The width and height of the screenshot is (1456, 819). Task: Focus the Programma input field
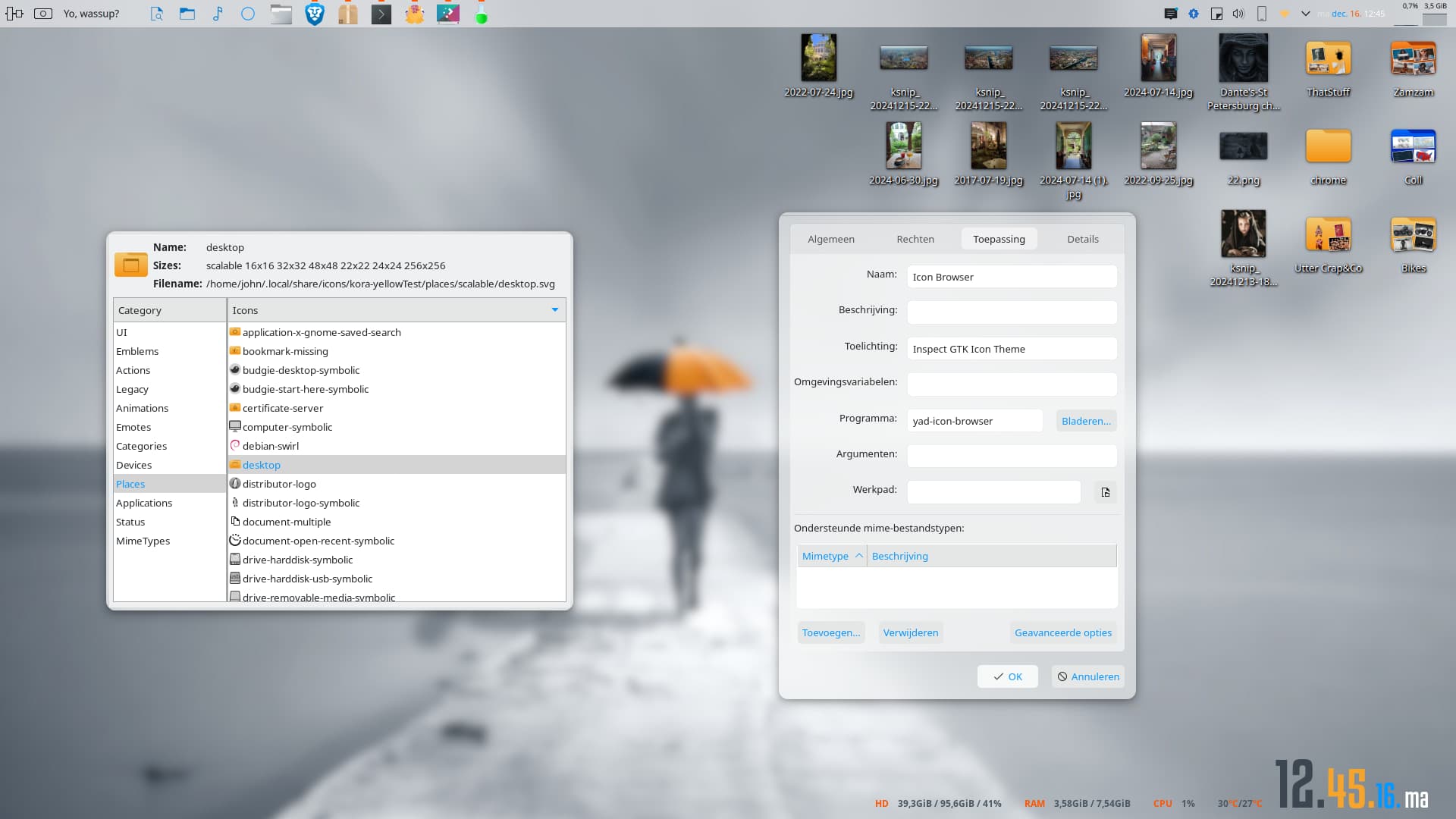[974, 421]
